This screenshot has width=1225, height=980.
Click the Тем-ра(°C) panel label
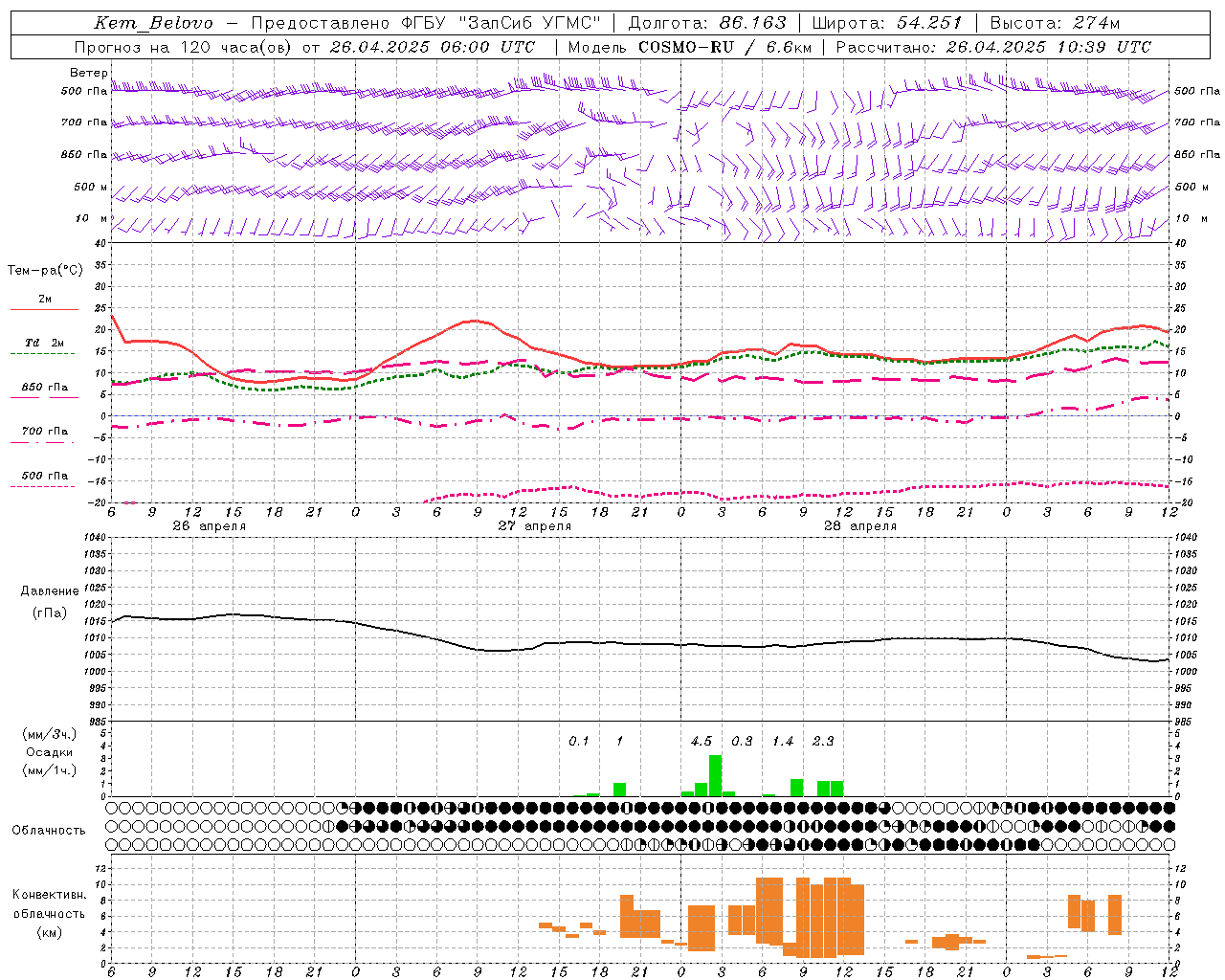pyautogui.click(x=45, y=271)
